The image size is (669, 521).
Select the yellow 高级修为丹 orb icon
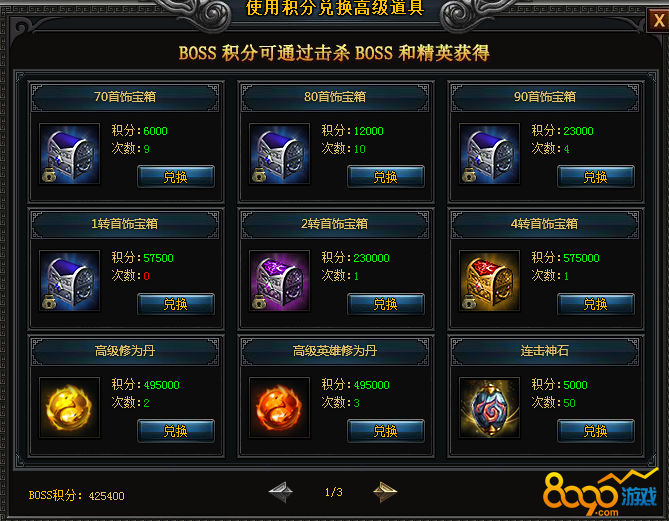tap(70, 408)
